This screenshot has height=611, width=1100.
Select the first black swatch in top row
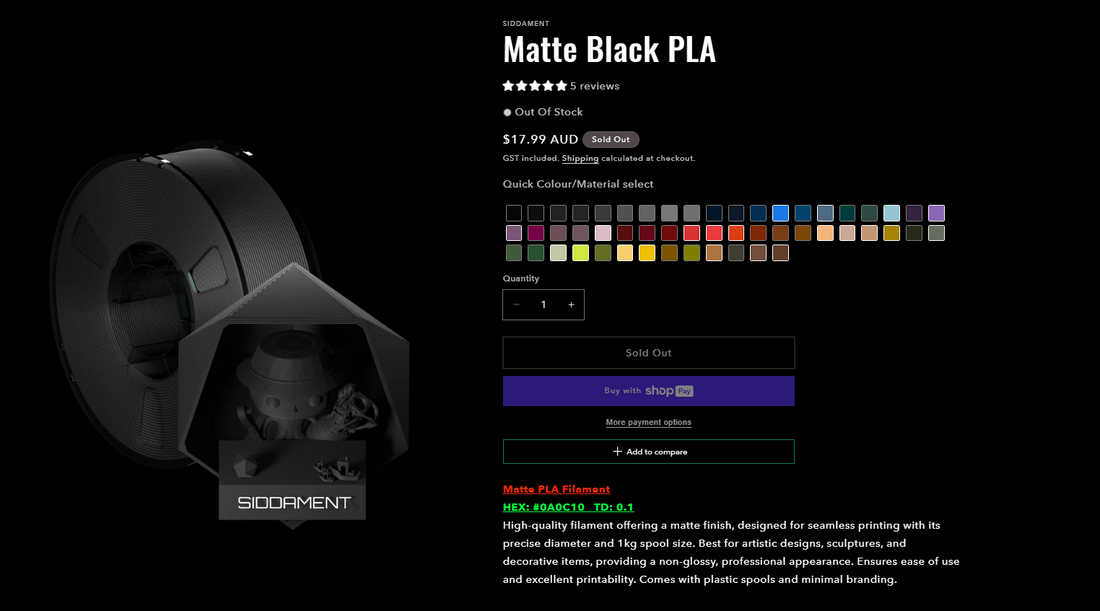(514, 213)
